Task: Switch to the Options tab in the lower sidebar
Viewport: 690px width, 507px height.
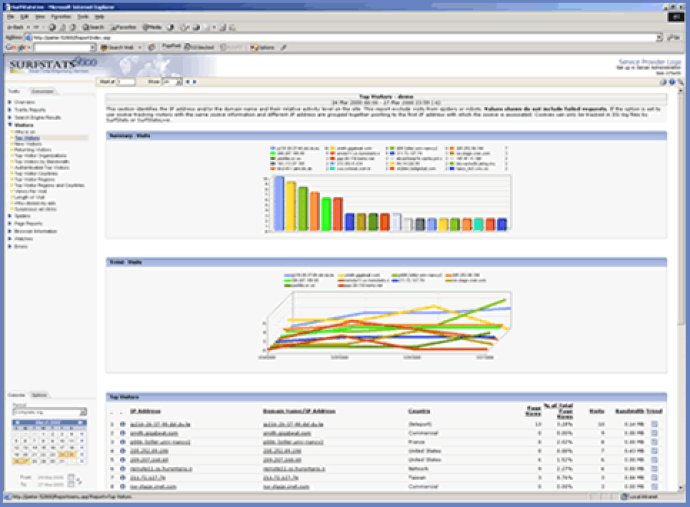Action: [x=39, y=395]
